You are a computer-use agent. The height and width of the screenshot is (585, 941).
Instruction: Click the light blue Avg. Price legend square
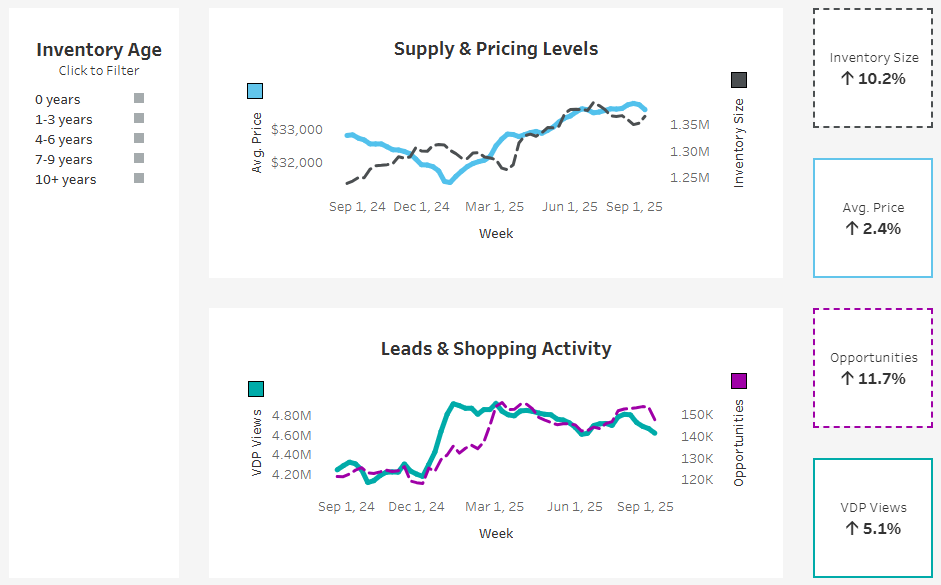[x=255, y=91]
